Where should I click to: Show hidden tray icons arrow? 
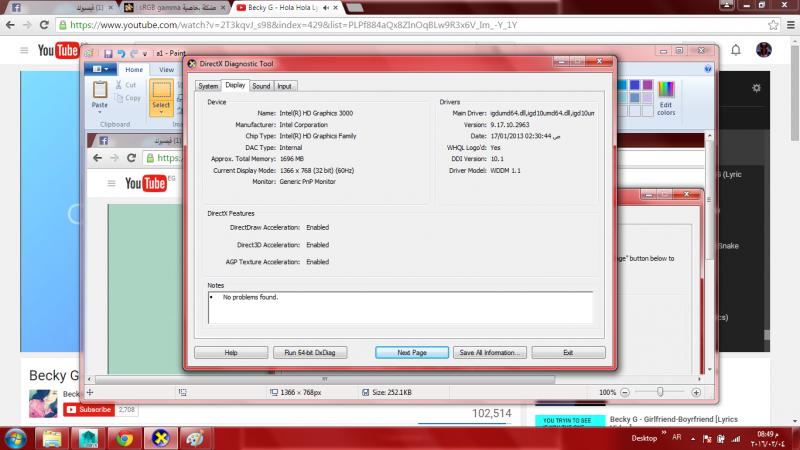[693, 438]
